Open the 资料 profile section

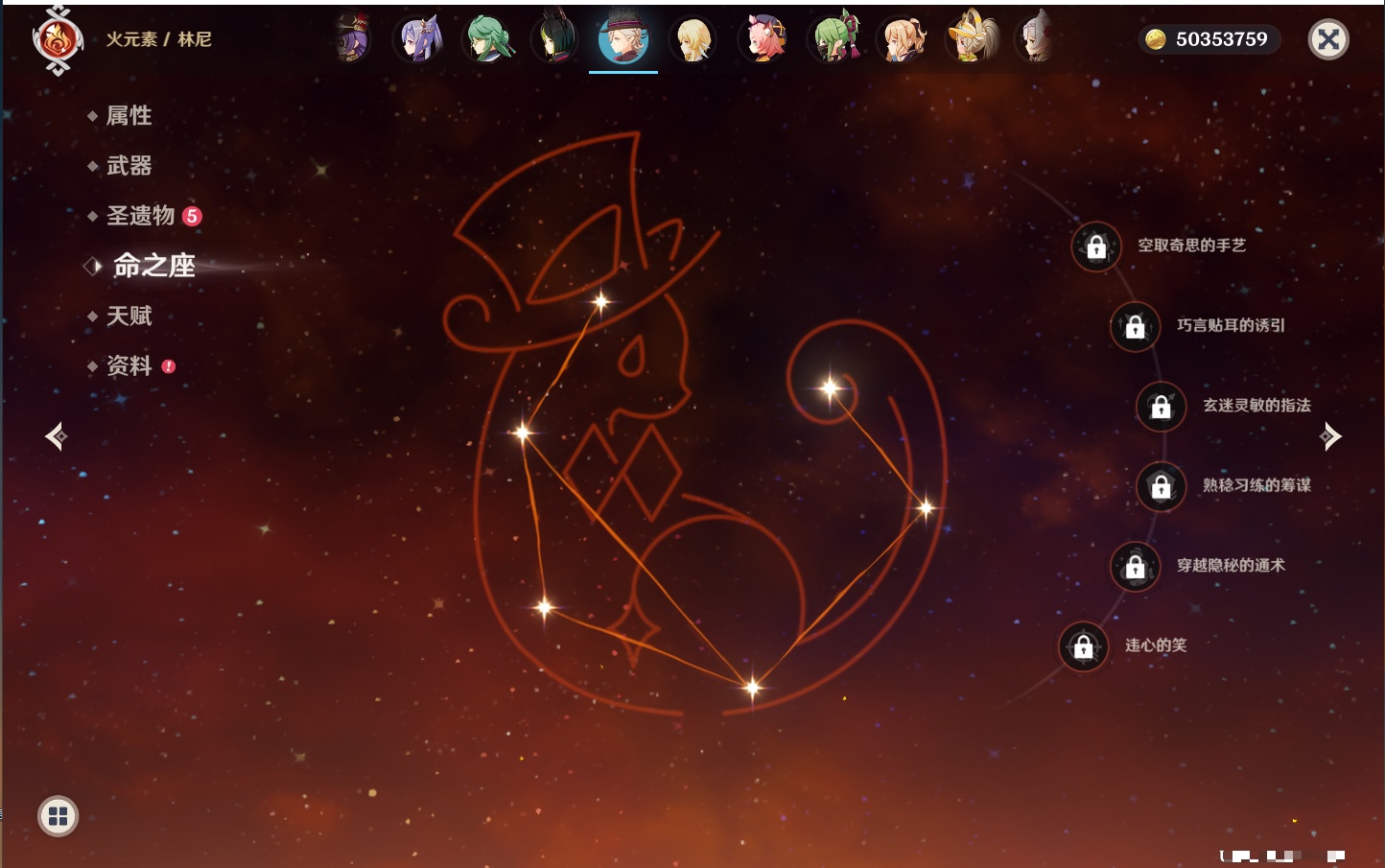129,366
